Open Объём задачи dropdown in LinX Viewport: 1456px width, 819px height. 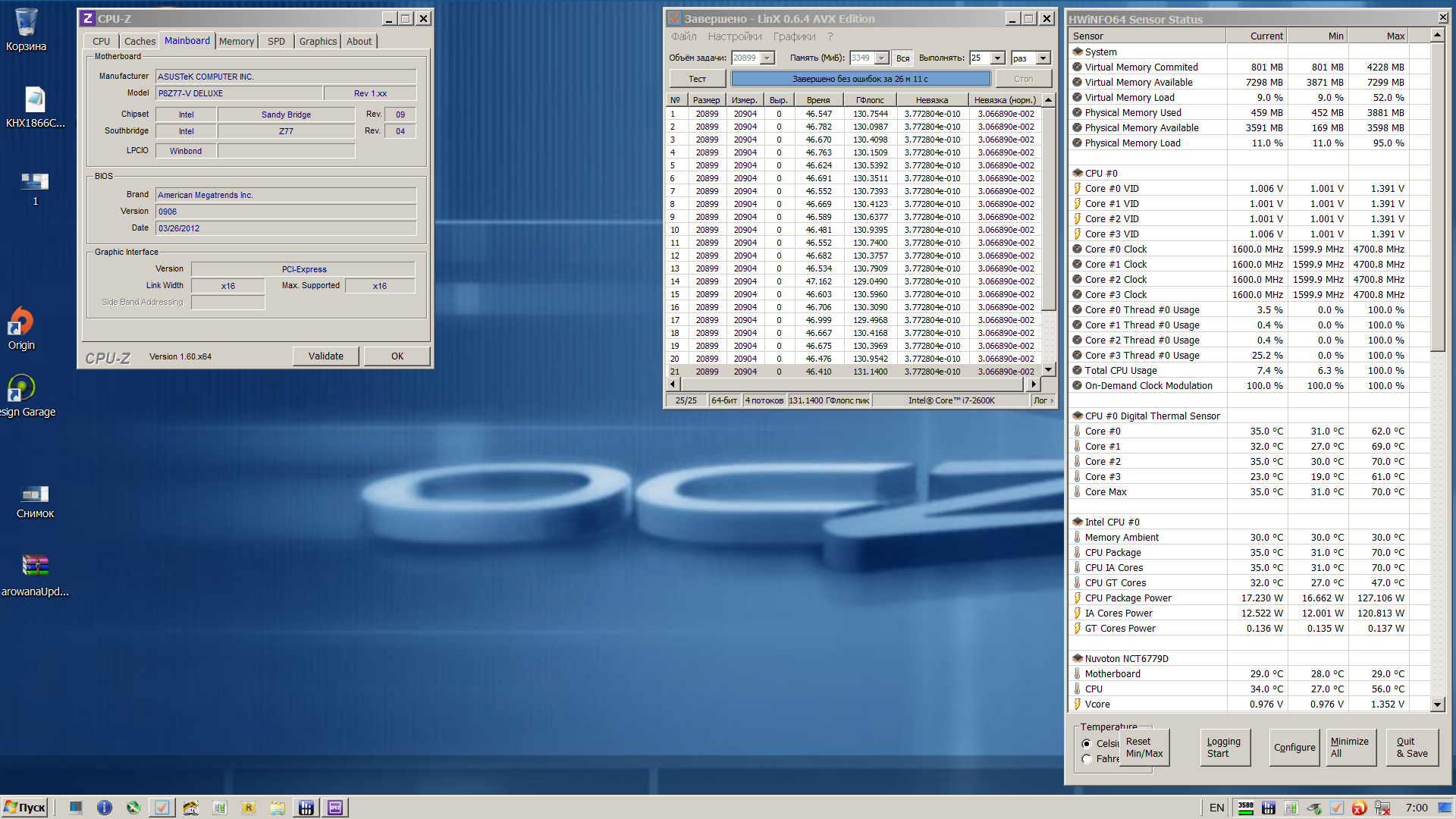[767, 58]
